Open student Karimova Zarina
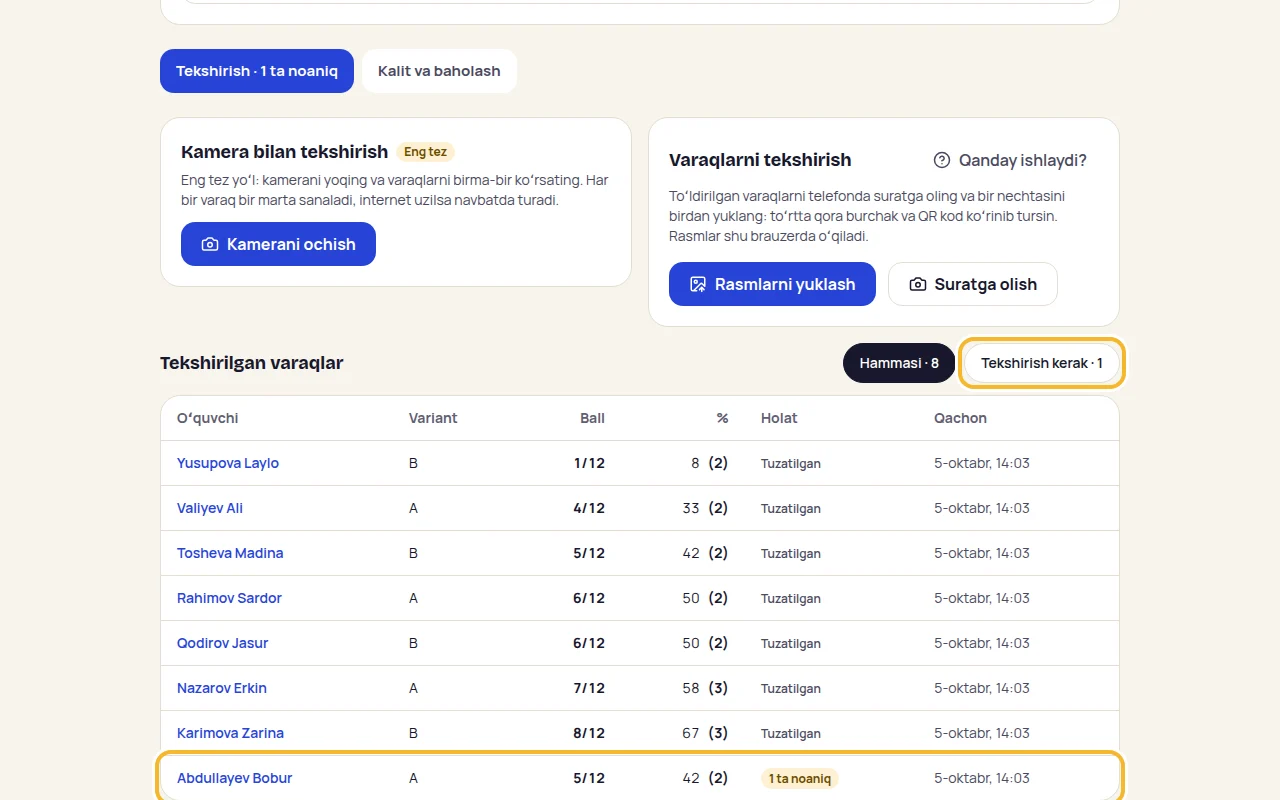The height and width of the screenshot is (800, 1280). coord(230,733)
